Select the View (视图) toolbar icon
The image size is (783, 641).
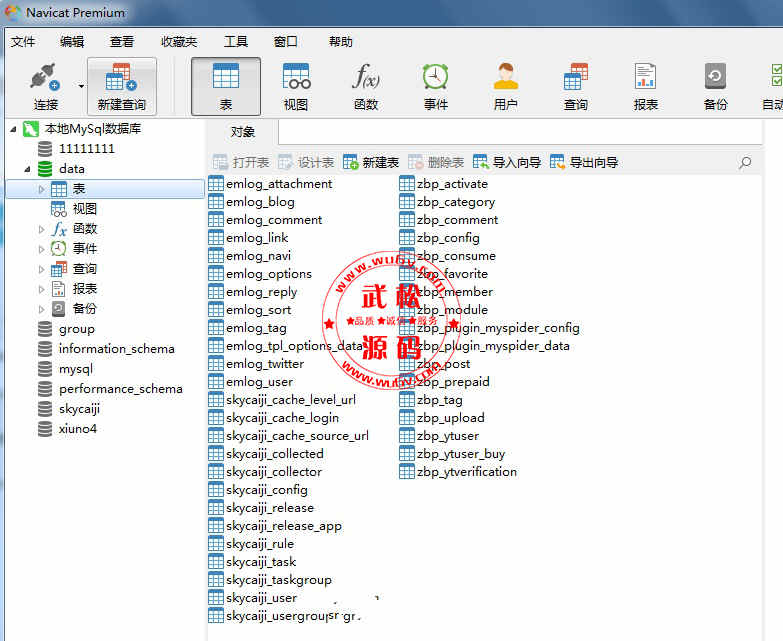click(296, 86)
